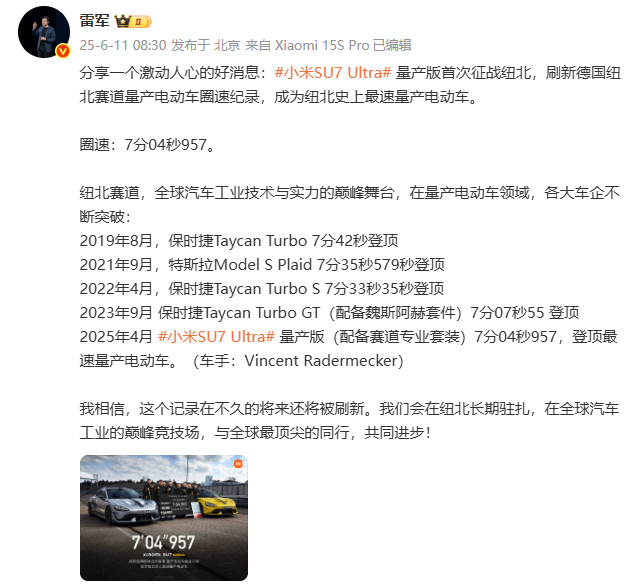Open the first #小米SU7 Ultra# hashtag

tap(333, 73)
